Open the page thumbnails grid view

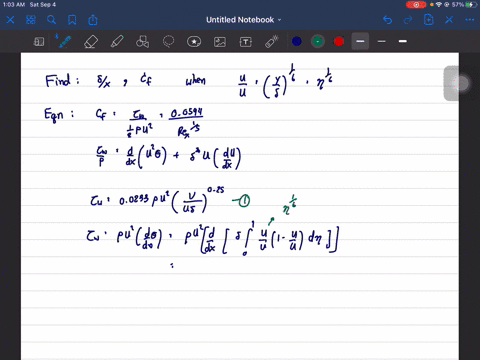31,20
